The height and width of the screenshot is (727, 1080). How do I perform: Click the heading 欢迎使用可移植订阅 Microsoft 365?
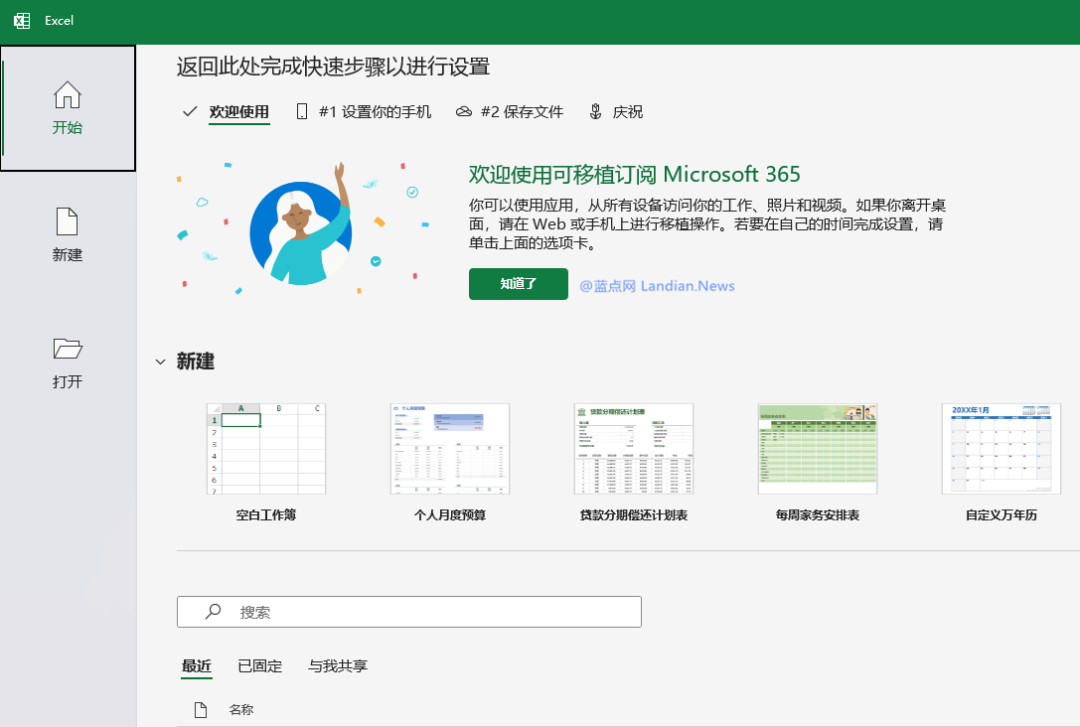634,174
